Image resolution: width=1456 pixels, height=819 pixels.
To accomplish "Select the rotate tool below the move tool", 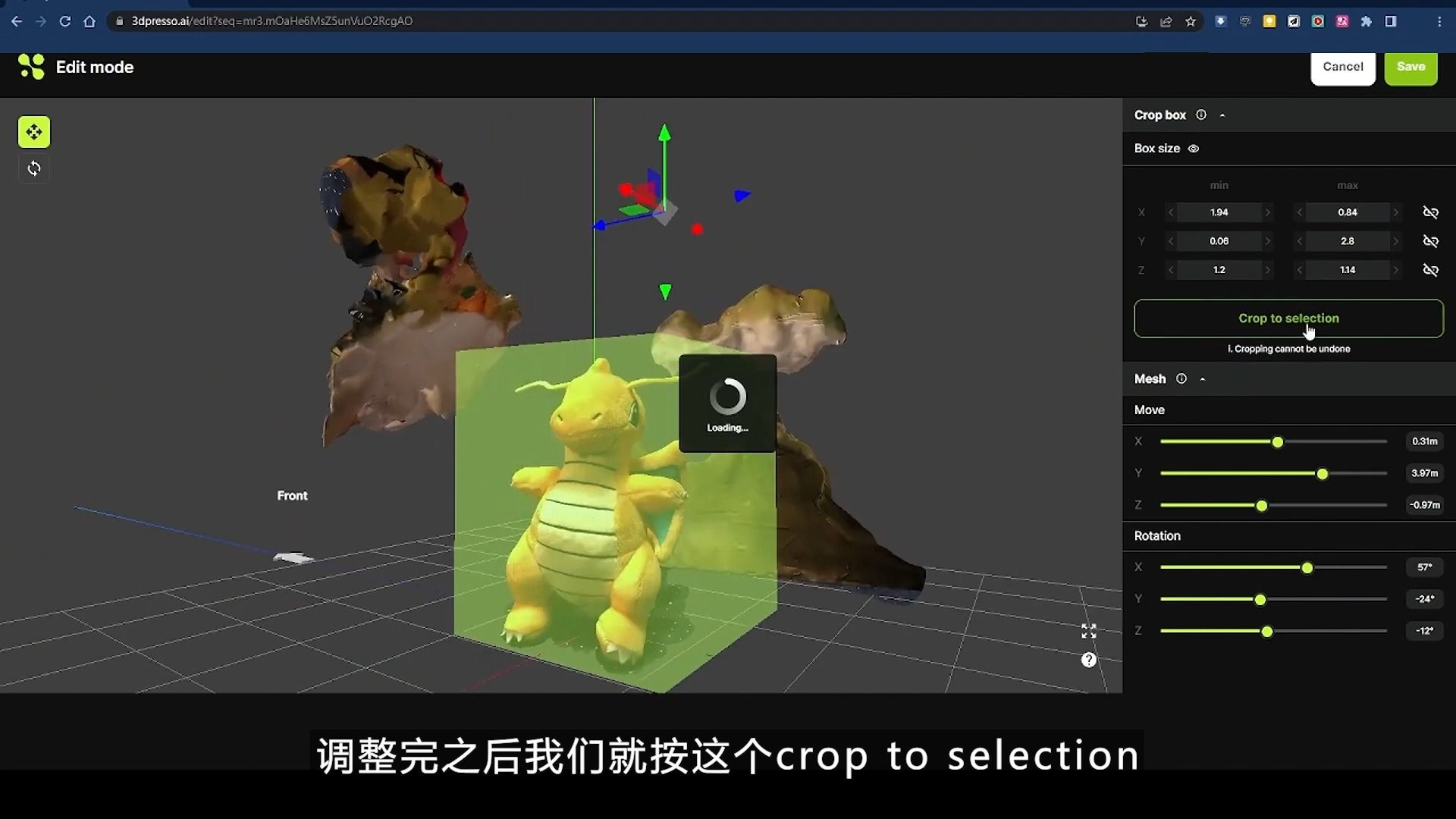I will [x=34, y=168].
